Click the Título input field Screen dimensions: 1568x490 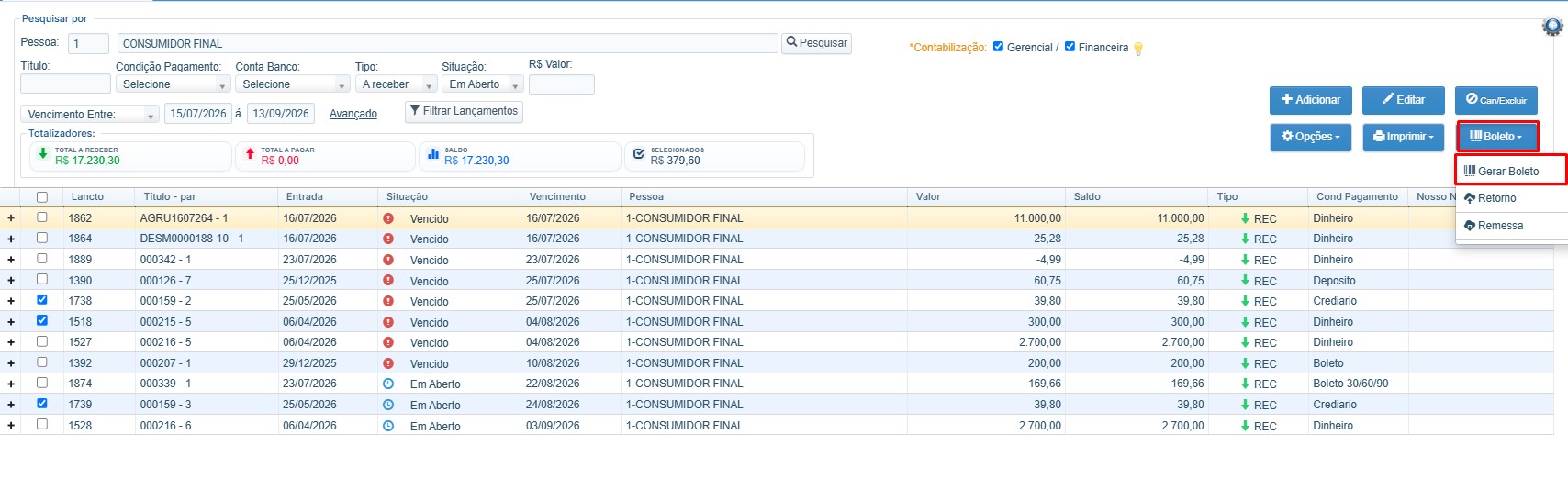click(65, 84)
